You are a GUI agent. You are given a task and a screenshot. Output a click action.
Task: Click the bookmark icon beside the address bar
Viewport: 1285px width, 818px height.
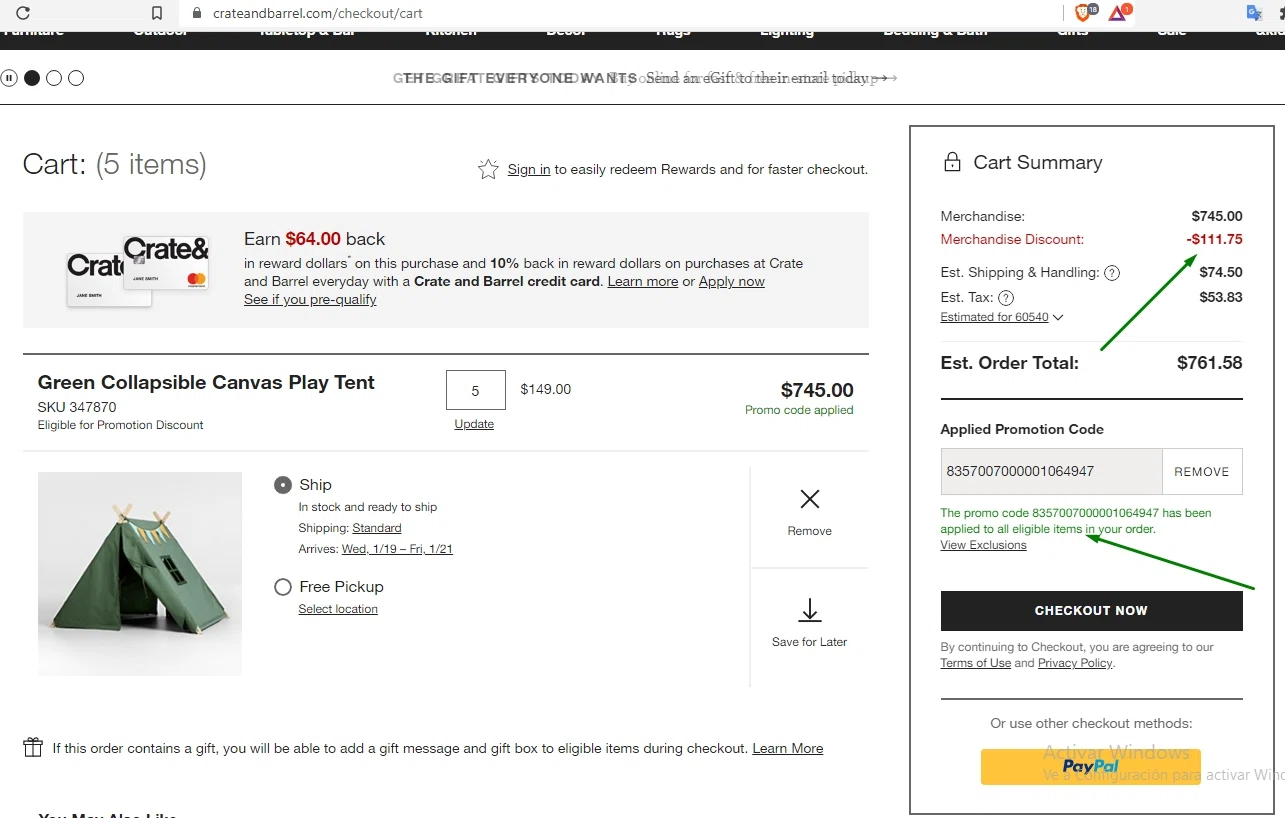156,14
